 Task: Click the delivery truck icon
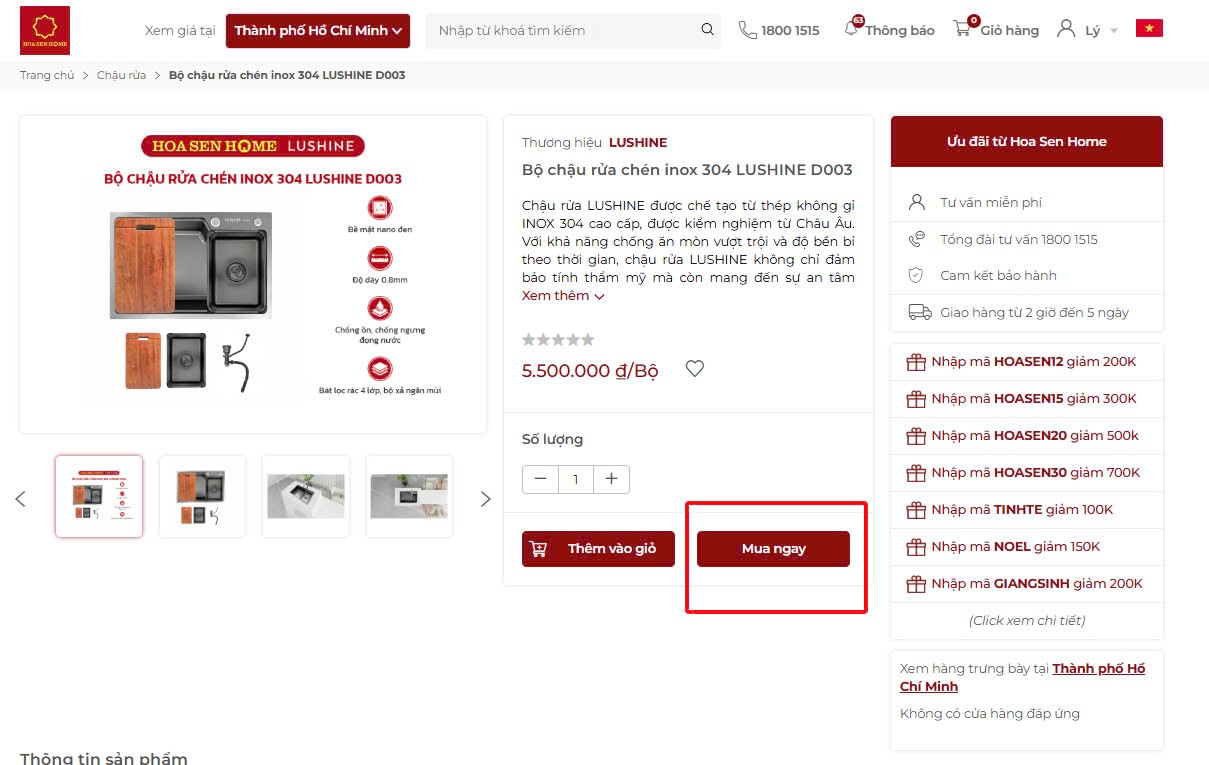pyautogui.click(x=919, y=312)
